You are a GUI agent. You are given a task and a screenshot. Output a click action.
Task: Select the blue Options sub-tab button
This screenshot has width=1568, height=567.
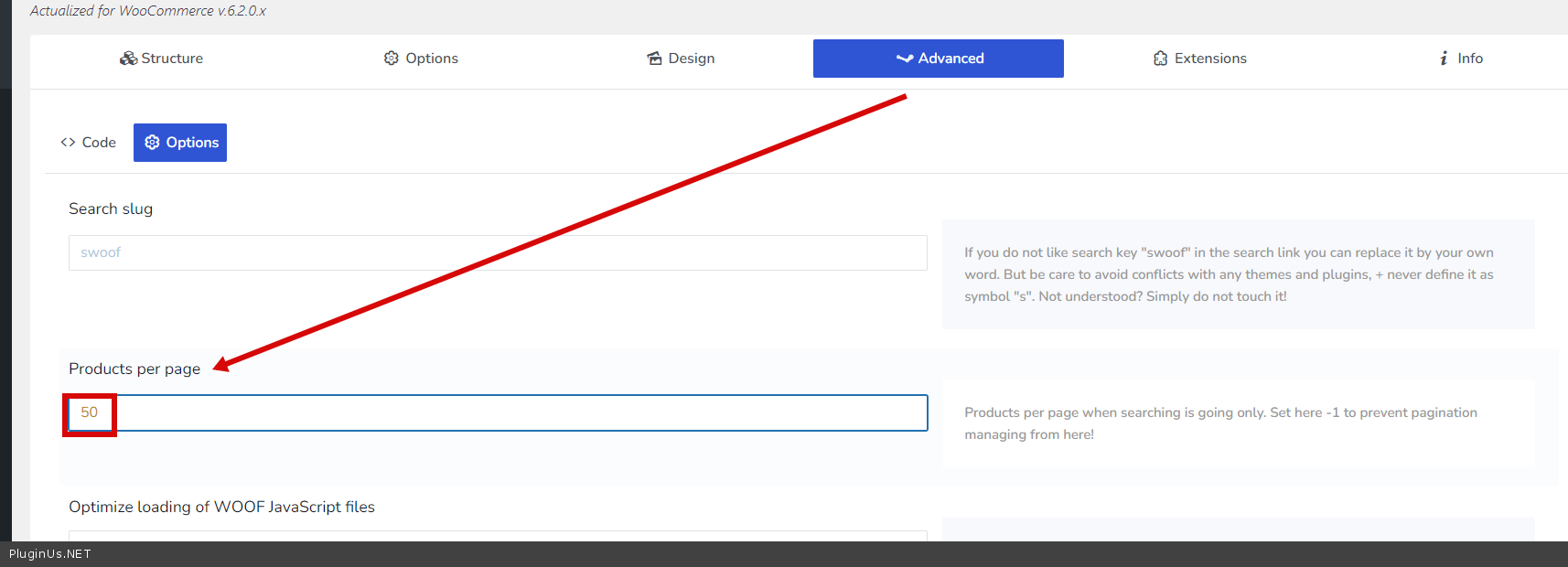[x=191, y=143]
